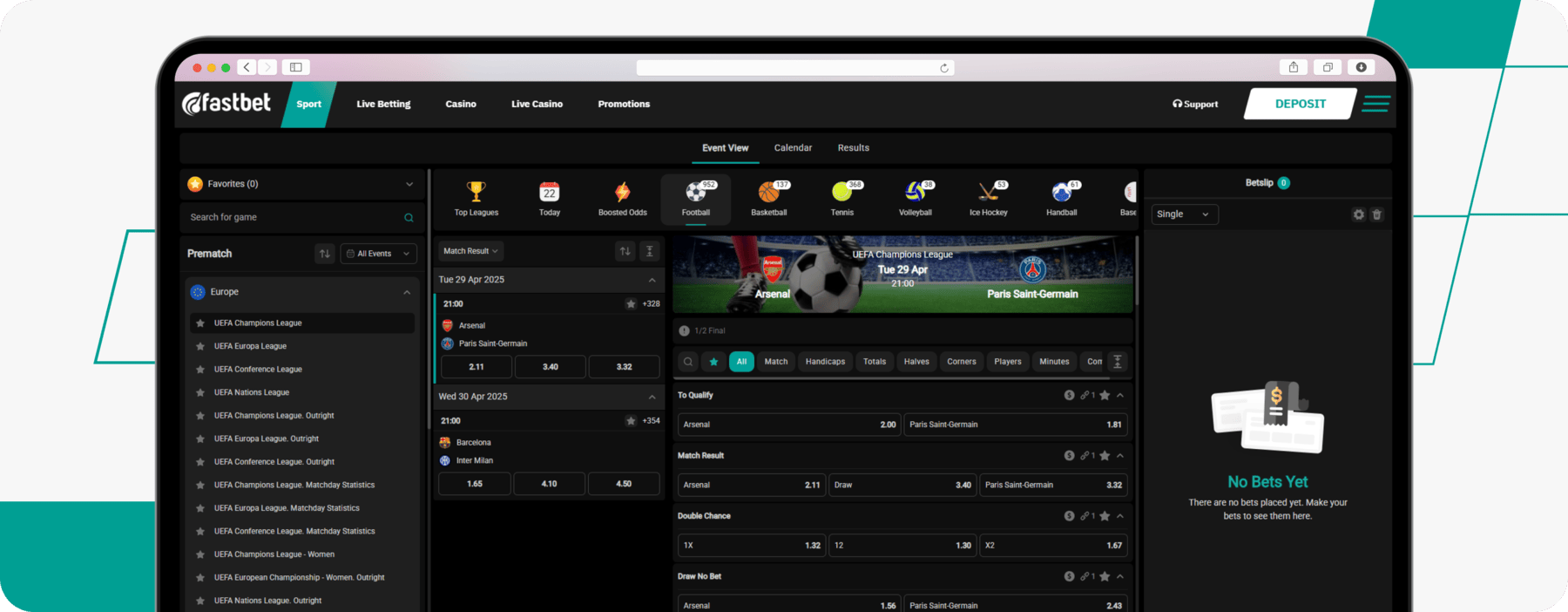Click the link icon on Match Result market

[x=1085, y=456]
